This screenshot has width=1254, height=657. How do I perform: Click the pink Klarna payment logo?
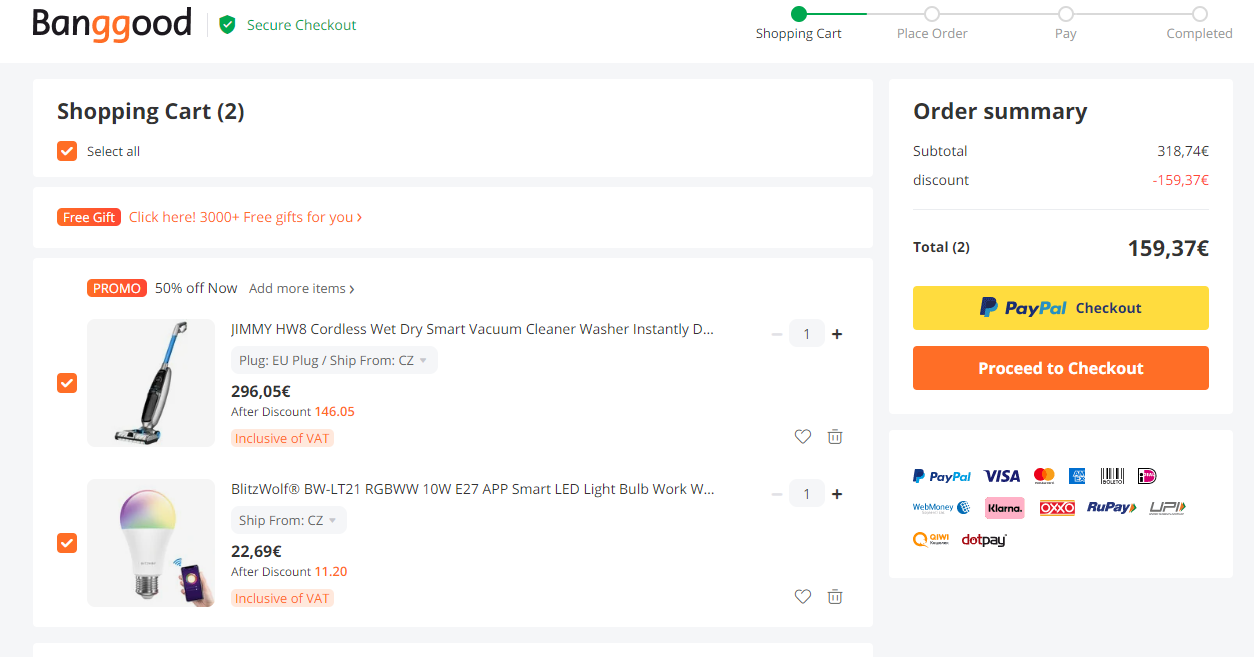pos(1005,508)
